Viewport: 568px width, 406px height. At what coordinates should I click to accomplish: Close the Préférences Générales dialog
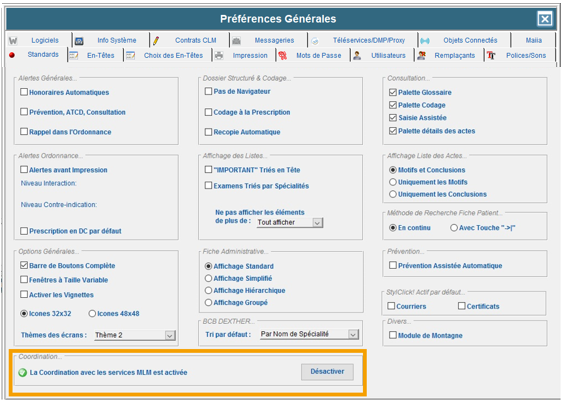[545, 19]
